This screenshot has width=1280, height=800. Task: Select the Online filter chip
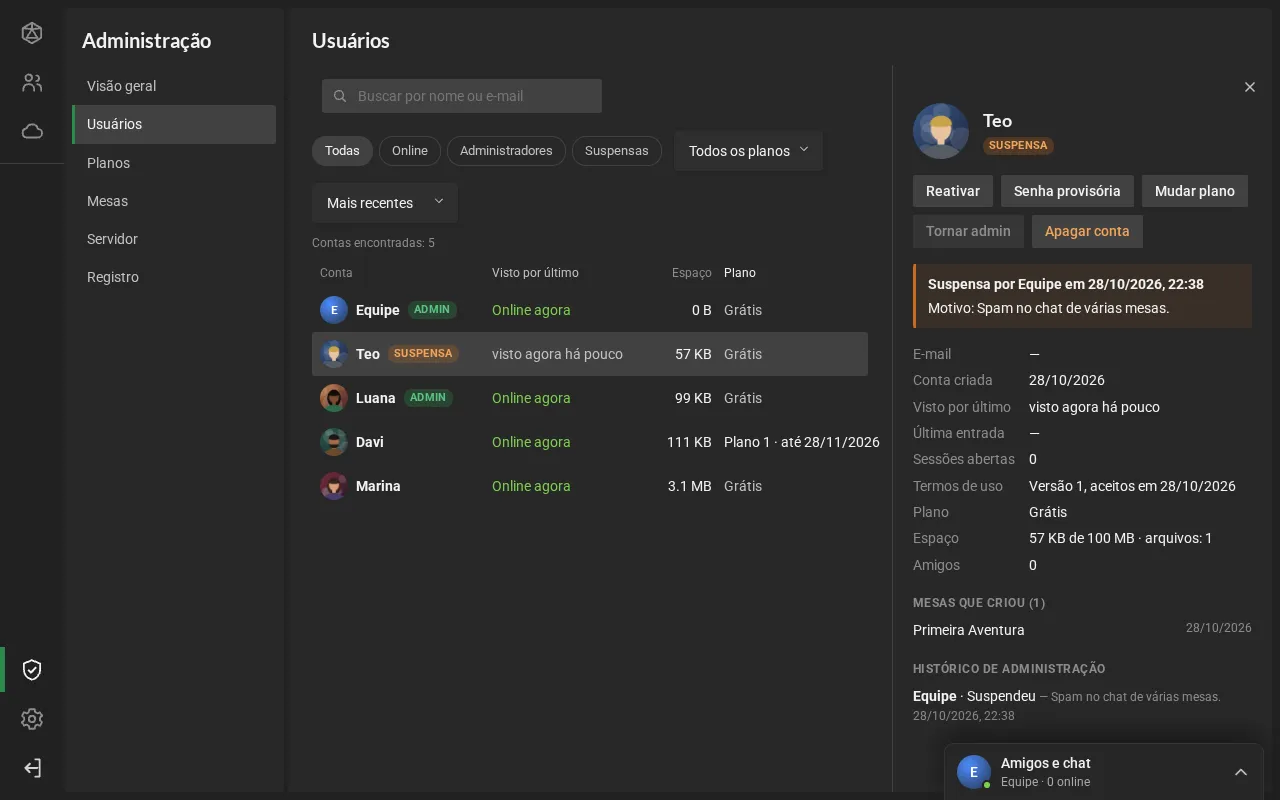[x=410, y=151]
